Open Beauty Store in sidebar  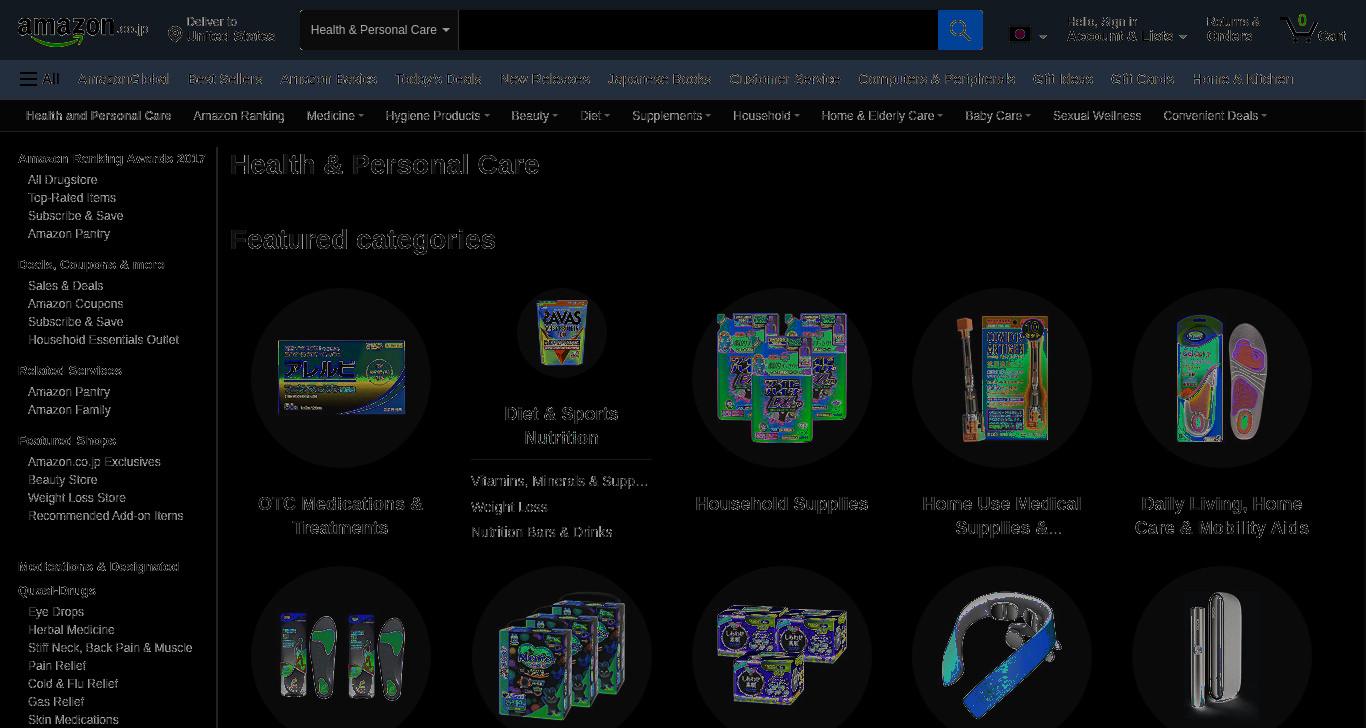(63, 480)
